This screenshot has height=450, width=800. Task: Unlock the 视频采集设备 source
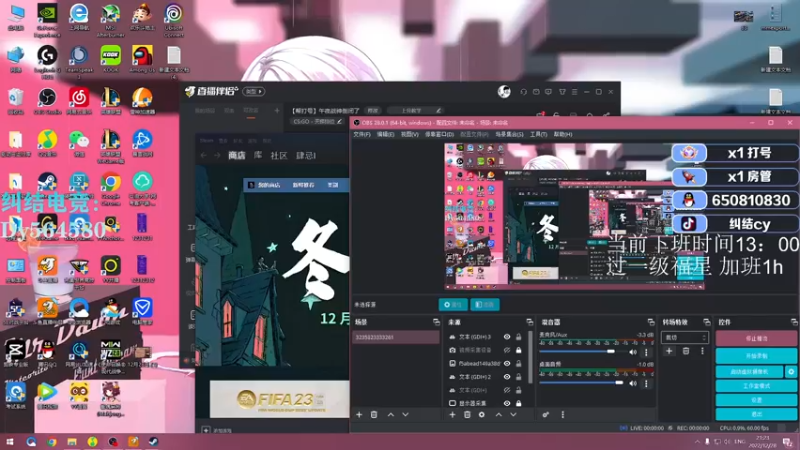[x=518, y=351]
